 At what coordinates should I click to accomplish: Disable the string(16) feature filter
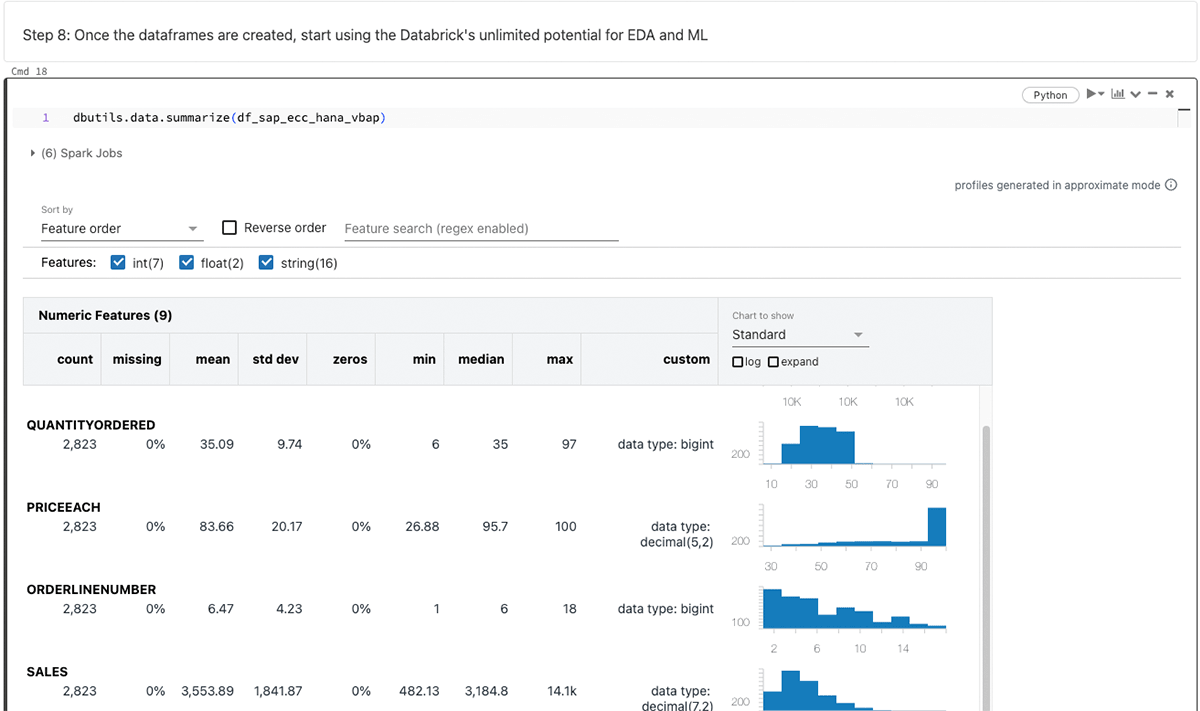point(266,263)
